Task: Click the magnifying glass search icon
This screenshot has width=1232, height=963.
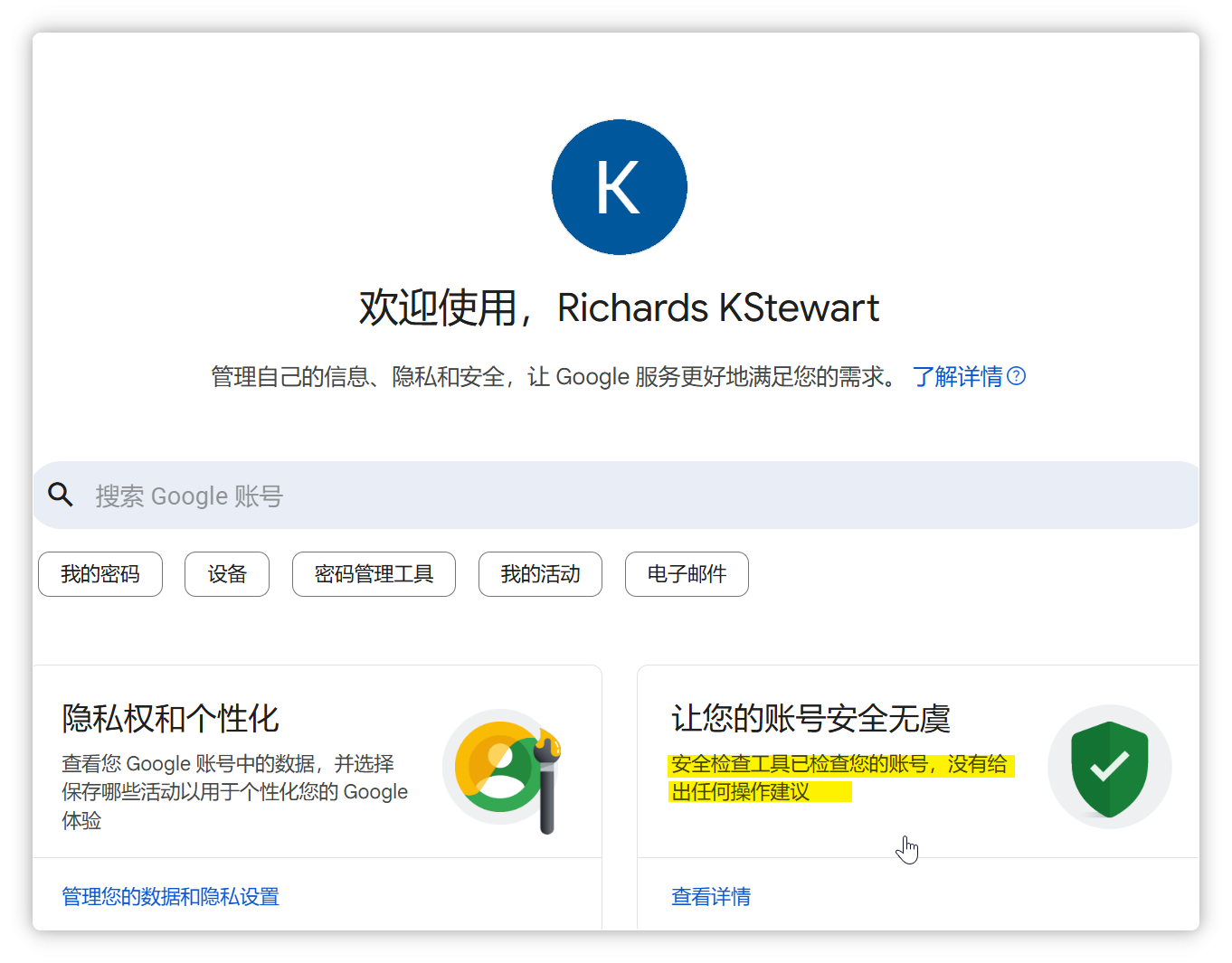Action: pos(61,495)
